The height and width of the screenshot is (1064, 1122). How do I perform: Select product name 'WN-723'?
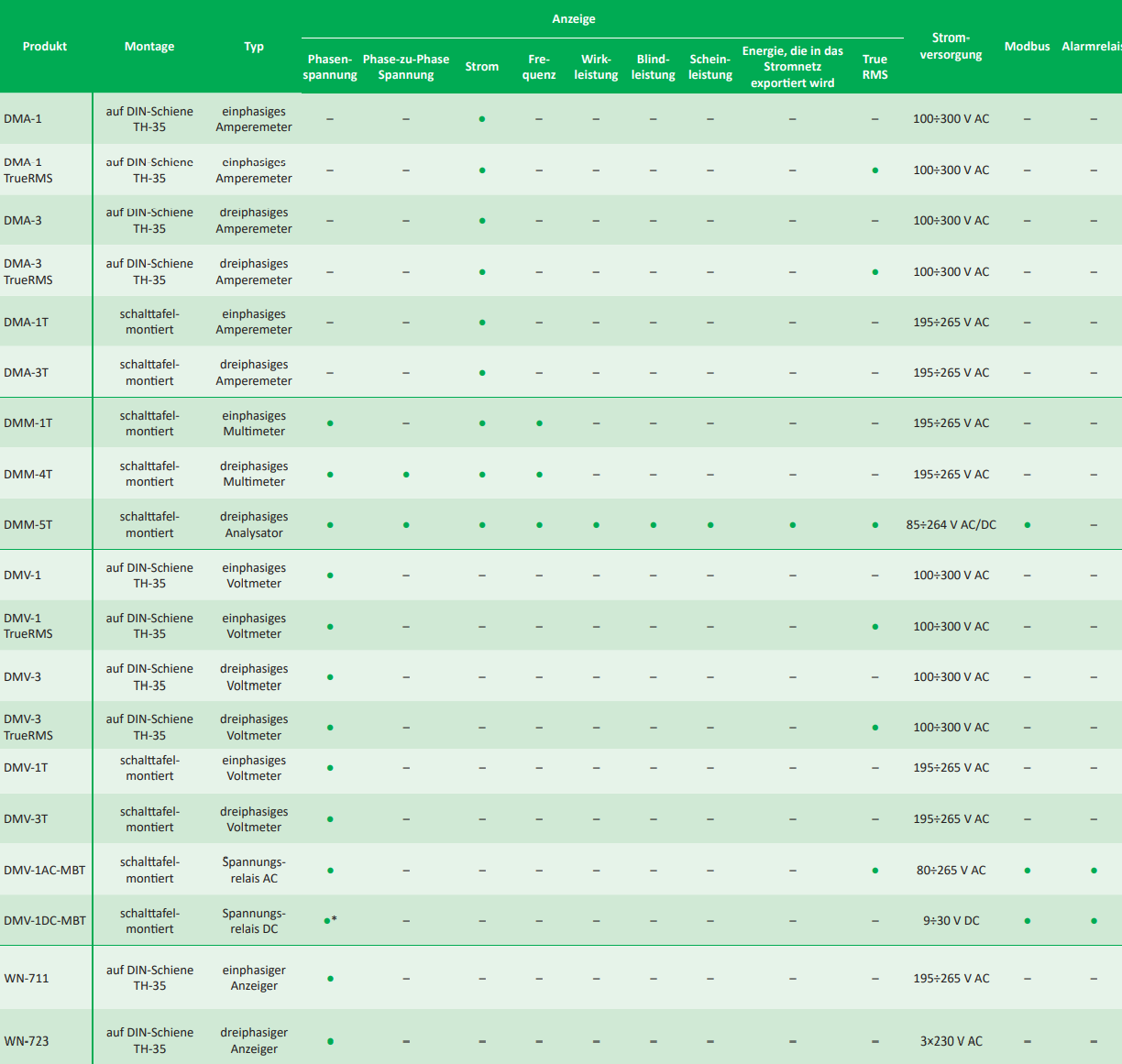pos(27,1042)
